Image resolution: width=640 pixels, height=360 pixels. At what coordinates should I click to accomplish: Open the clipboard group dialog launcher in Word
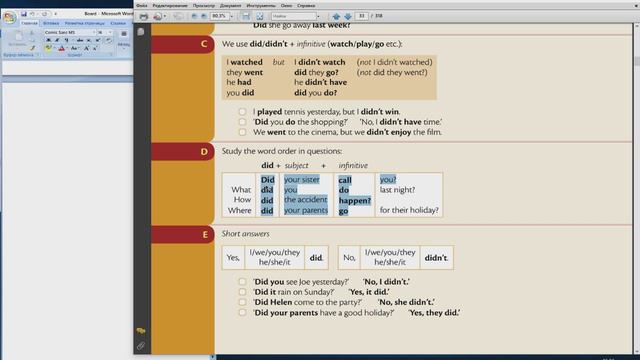[38, 55]
